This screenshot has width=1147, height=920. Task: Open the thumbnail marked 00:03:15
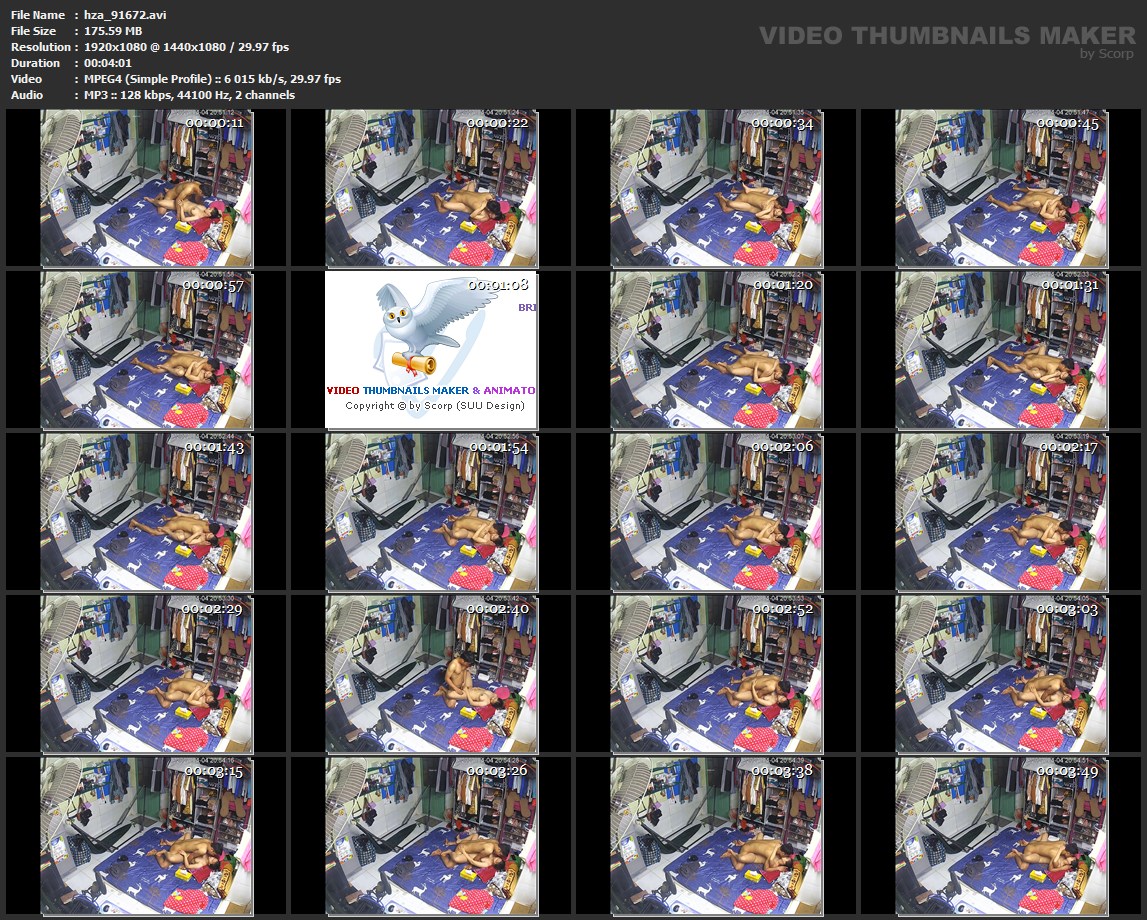click(146, 836)
